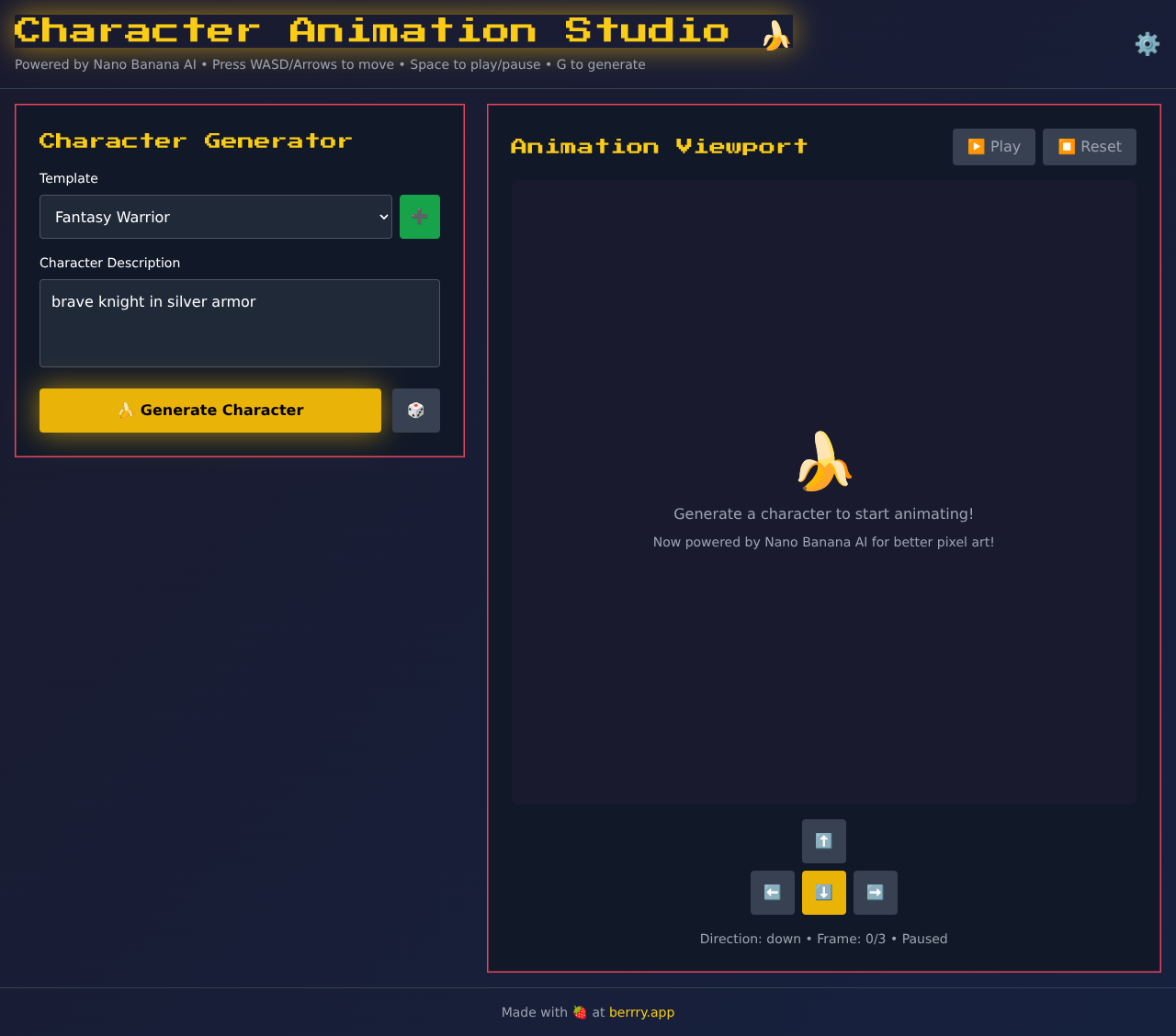1176x1036 pixels.
Task: Open the Character Generator panel header
Action: coord(195,140)
